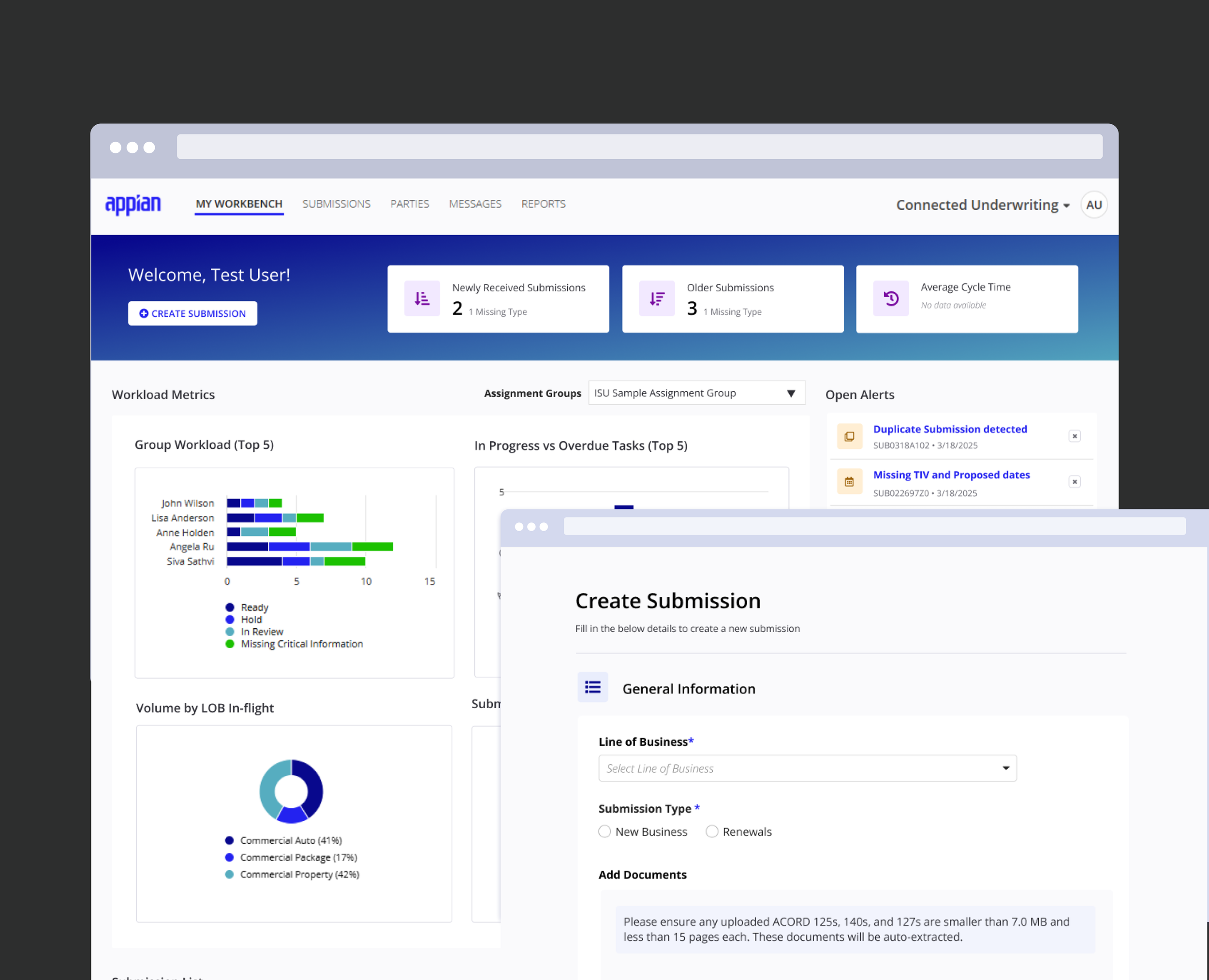Expand the Line of Business dropdown

click(x=807, y=768)
